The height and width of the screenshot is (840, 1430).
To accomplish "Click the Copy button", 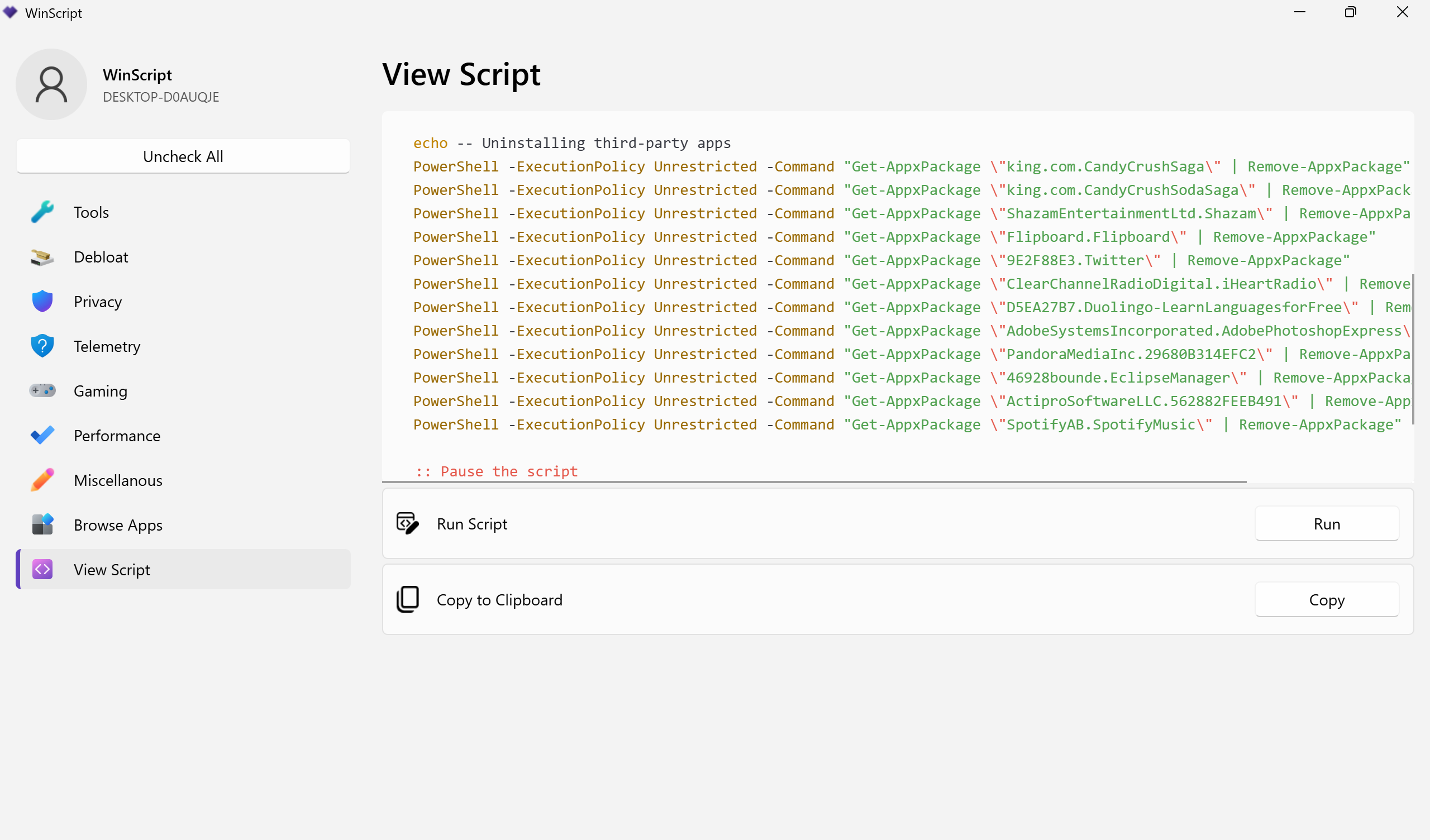I will (x=1327, y=599).
